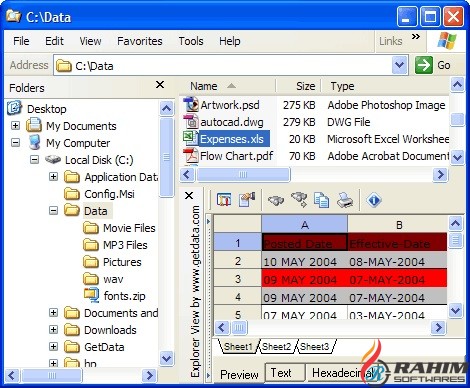Click the autocad.dwg file icon
470x388 pixels.
[191, 122]
